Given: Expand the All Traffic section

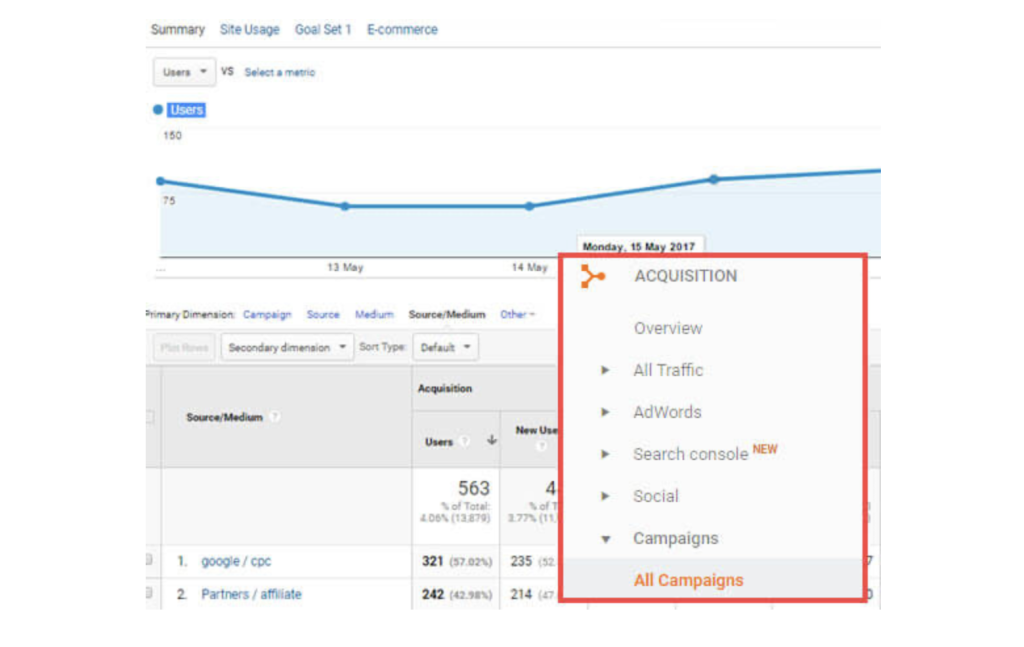Looking at the screenshot, I should [x=605, y=370].
